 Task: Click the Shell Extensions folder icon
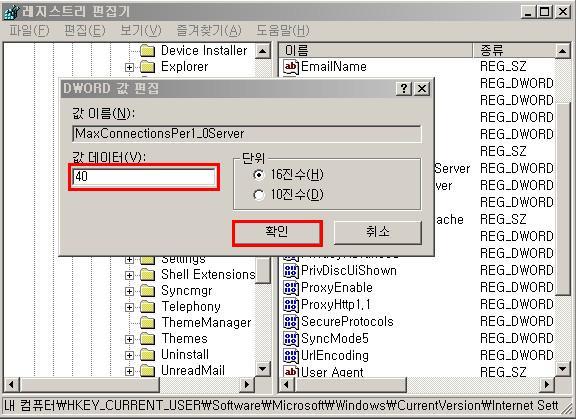click(148, 275)
